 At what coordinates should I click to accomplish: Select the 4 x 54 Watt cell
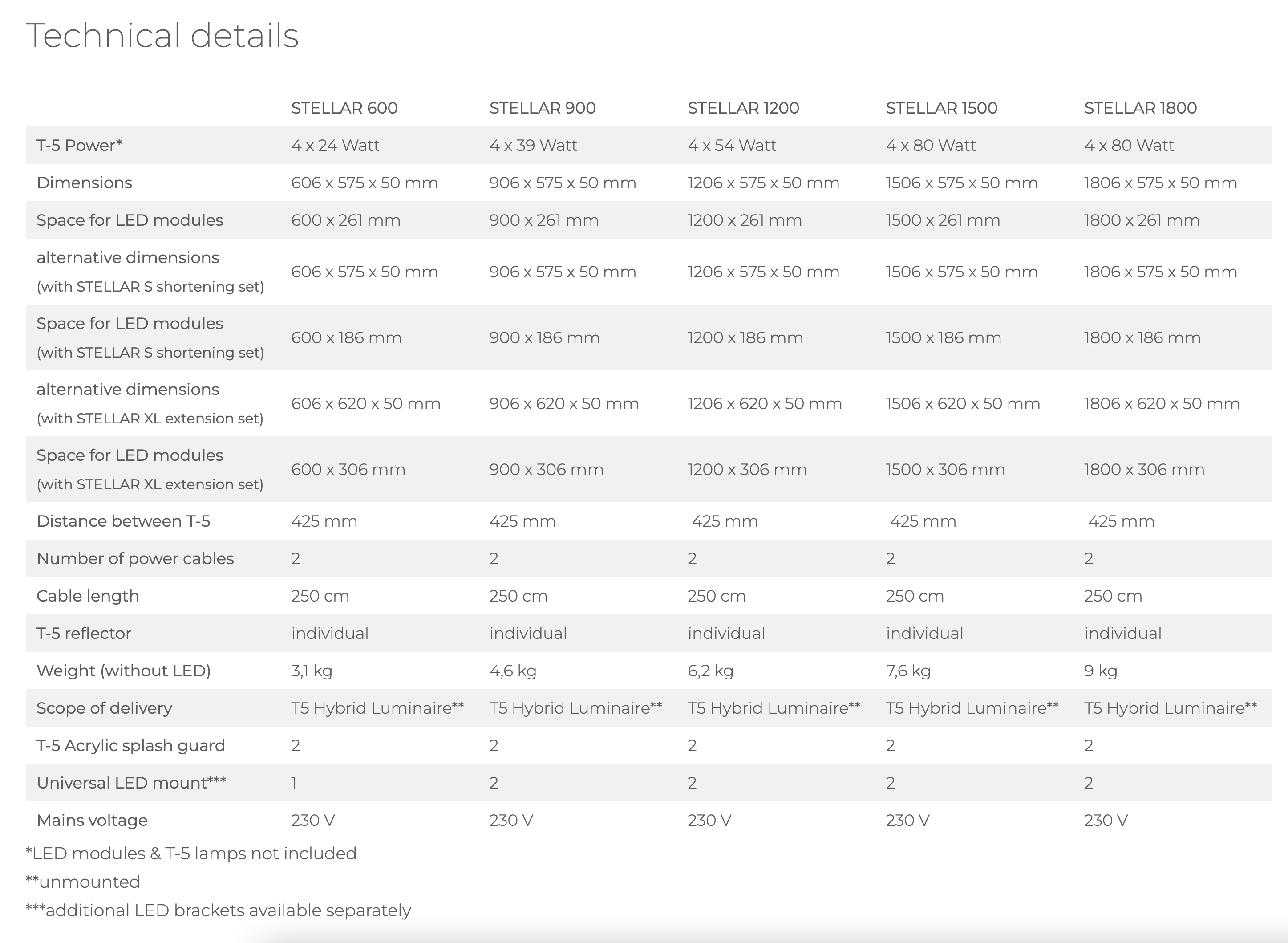pos(732,146)
